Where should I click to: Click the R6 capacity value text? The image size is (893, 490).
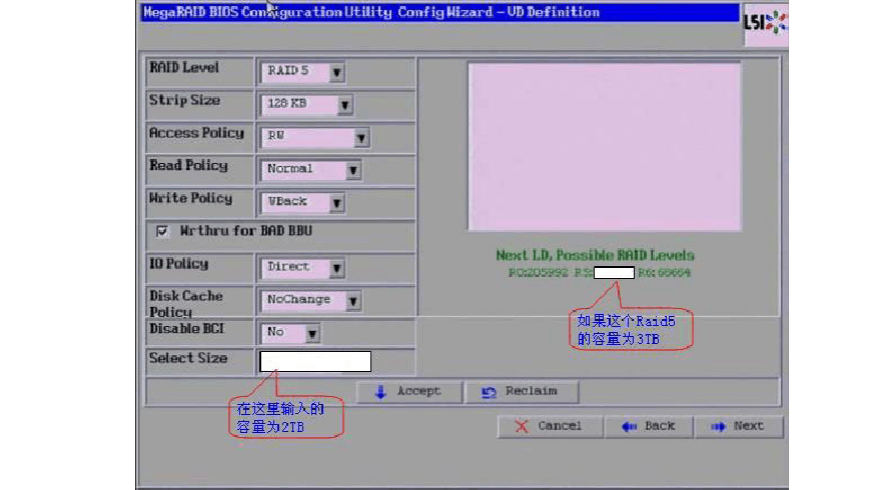point(664,273)
